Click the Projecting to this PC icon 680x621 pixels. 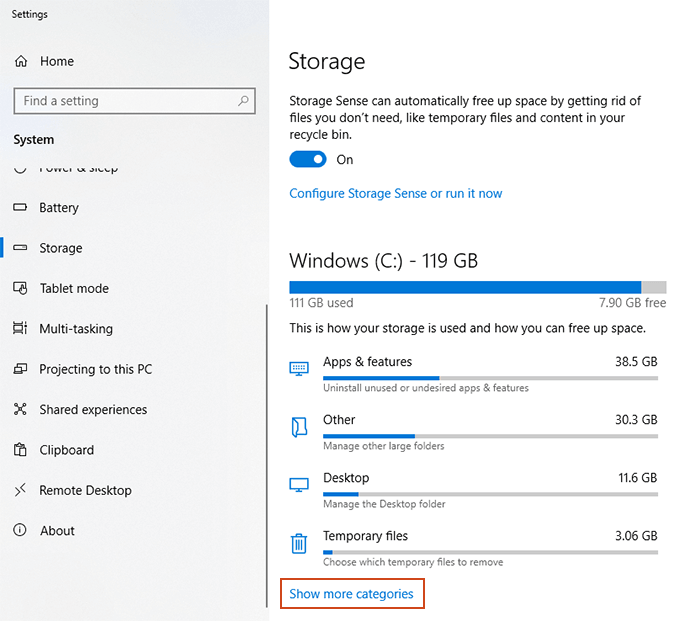[20, 369]
